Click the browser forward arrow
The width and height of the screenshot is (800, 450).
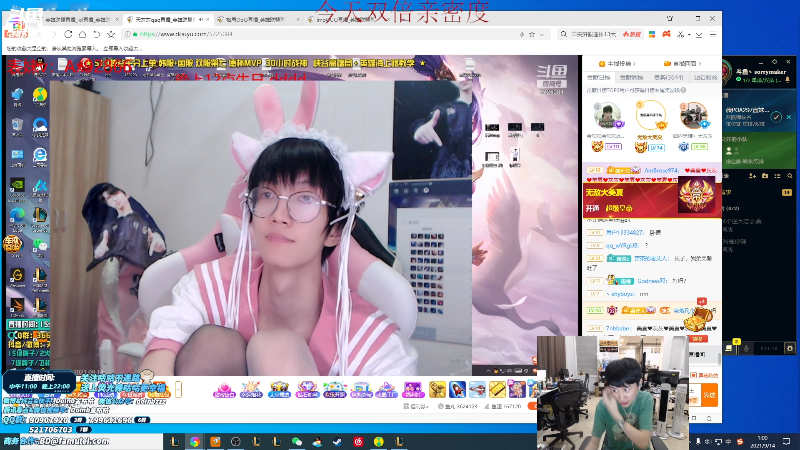pyautogui.click(x=54, y=34)
